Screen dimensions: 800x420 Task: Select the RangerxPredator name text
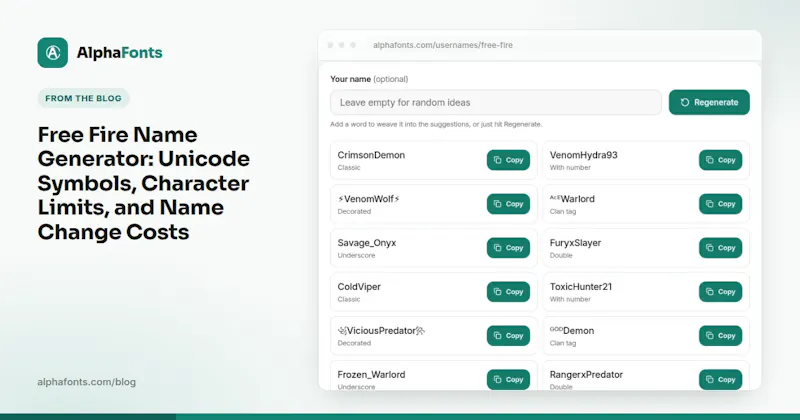coord(586,375)
